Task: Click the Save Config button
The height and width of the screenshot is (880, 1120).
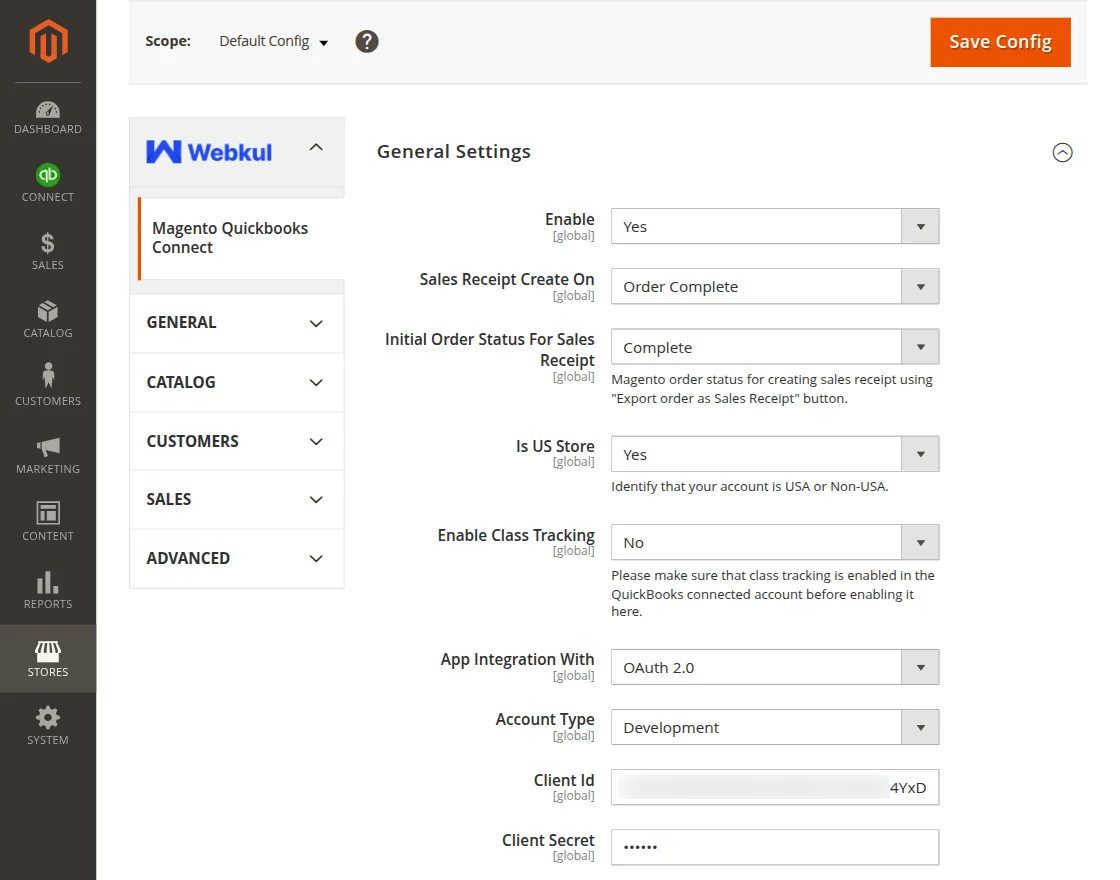Action: click(x=1000, y=42)
